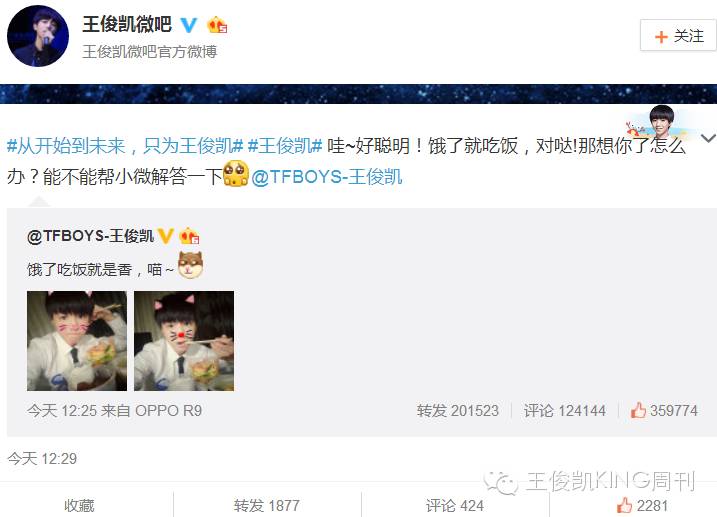Expand the post options chevron menu
This screenshot has width=717, height=517.
(x=709, y=138)
